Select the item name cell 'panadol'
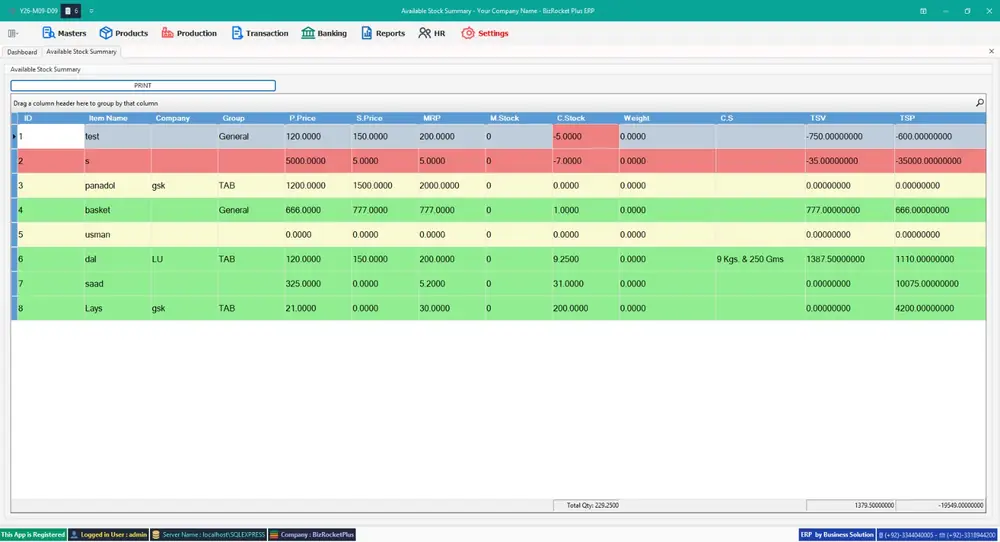The width and height of the screenshot is (1000, 542). [x=118, y=186]
